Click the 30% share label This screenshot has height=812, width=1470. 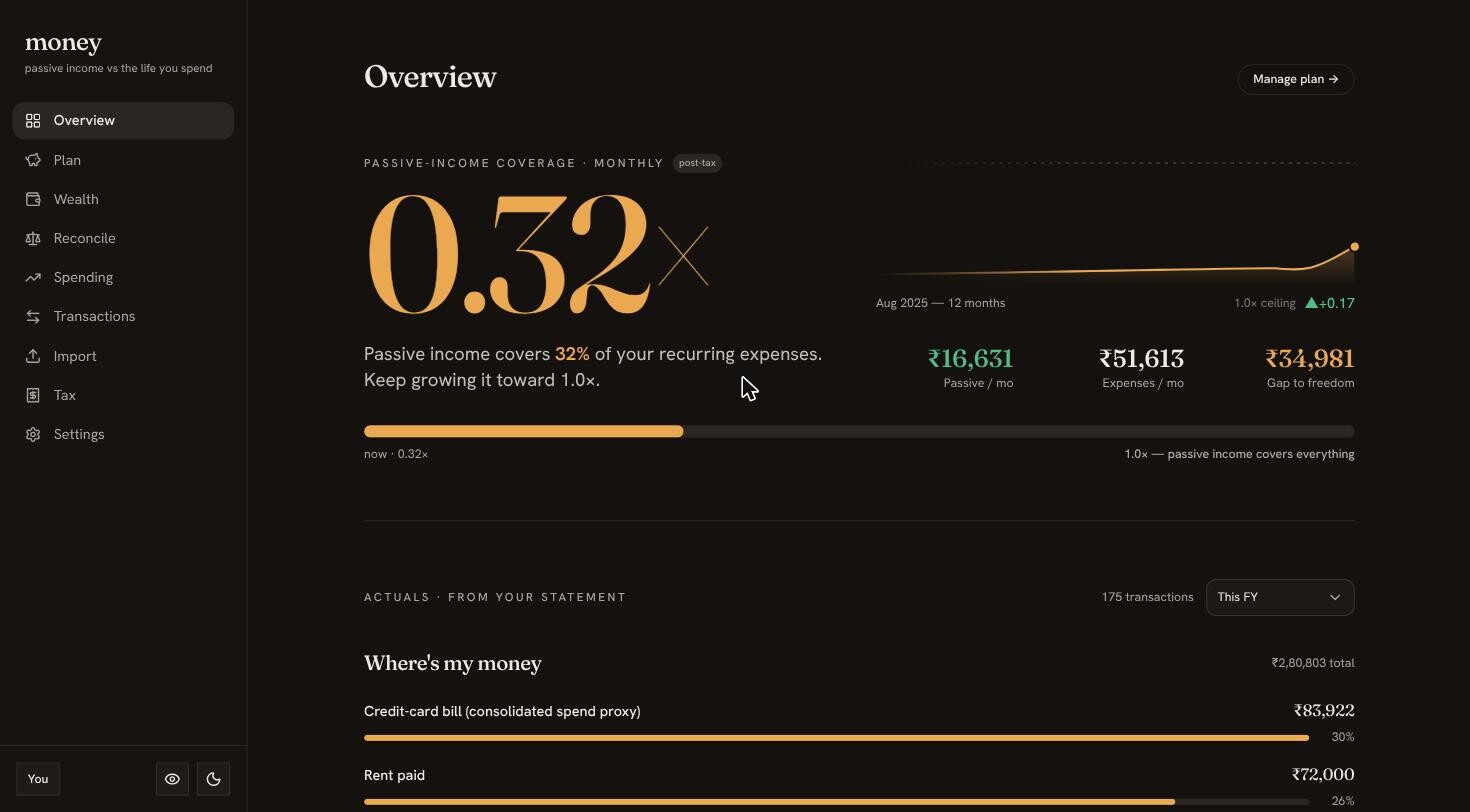[x=1343, y=737]
